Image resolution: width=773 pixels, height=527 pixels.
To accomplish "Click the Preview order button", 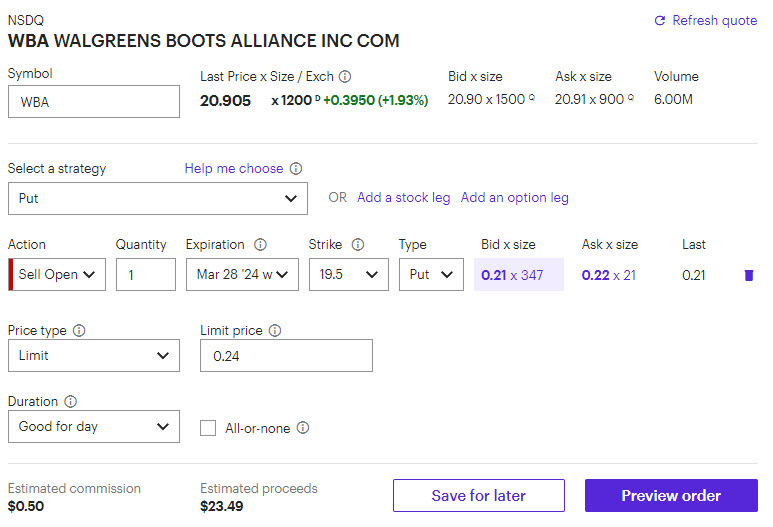I will click(671, 496).
